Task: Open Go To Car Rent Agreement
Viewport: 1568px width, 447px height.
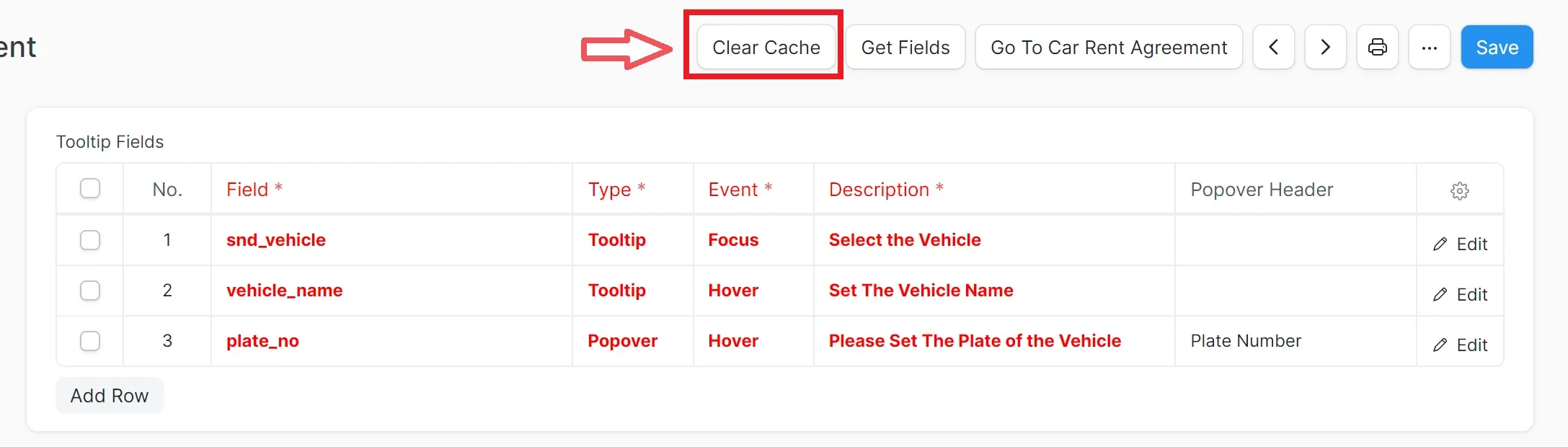Action: tap(1109, 48)
